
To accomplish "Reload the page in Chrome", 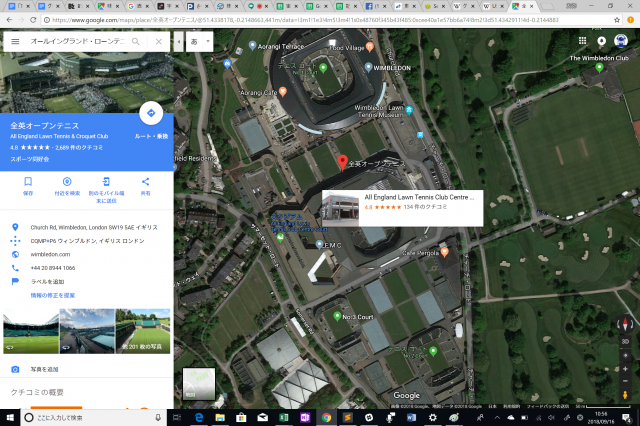I will pos(33,20).
